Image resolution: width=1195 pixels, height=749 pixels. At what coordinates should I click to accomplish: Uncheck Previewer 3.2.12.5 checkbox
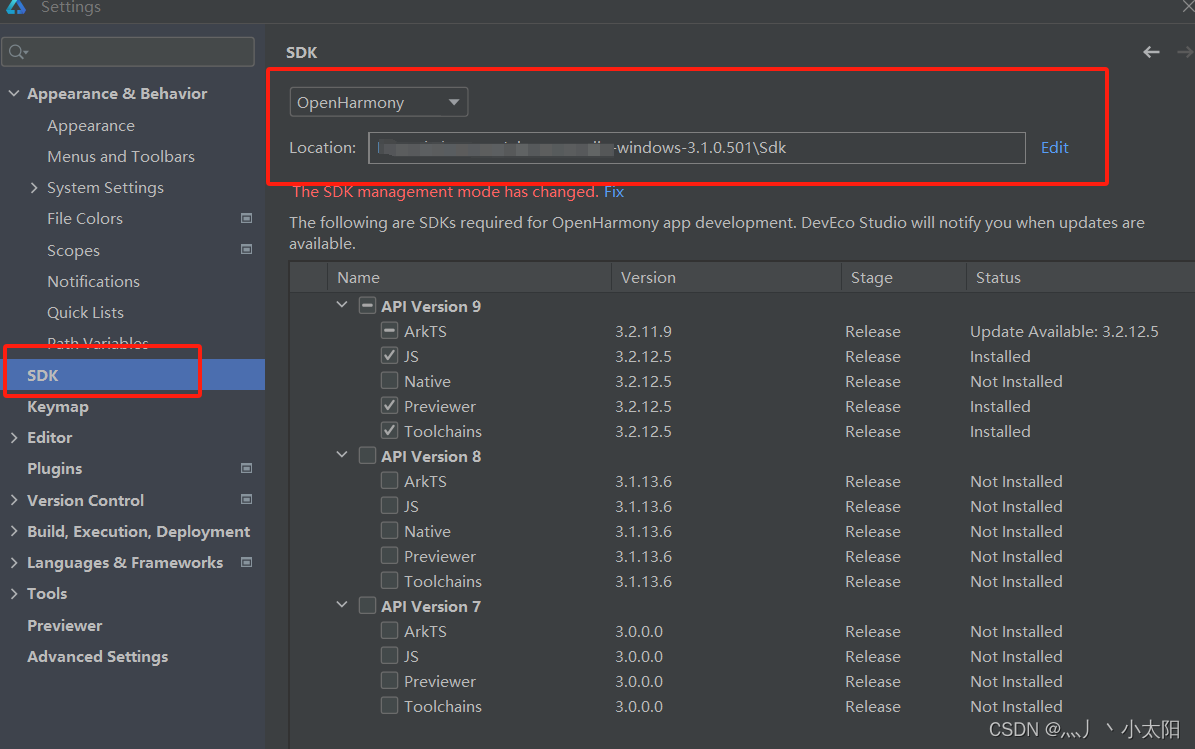tap(389, 405)
